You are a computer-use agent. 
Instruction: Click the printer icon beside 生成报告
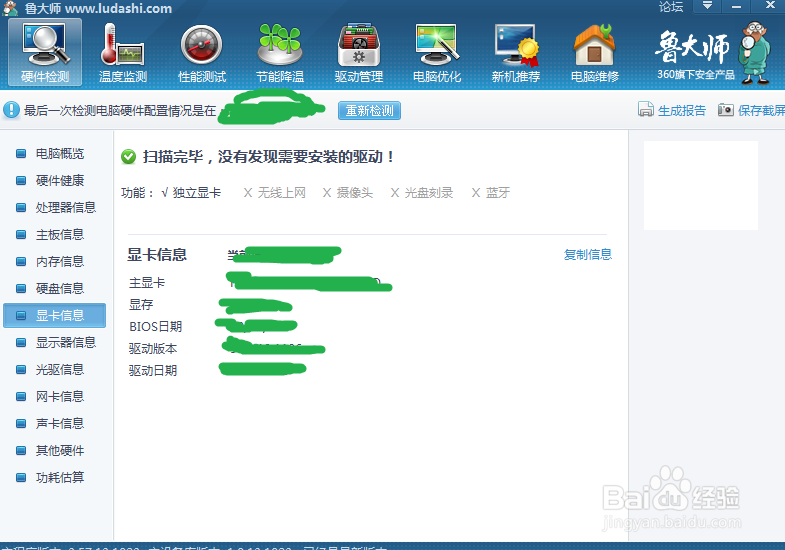(646, 110)
